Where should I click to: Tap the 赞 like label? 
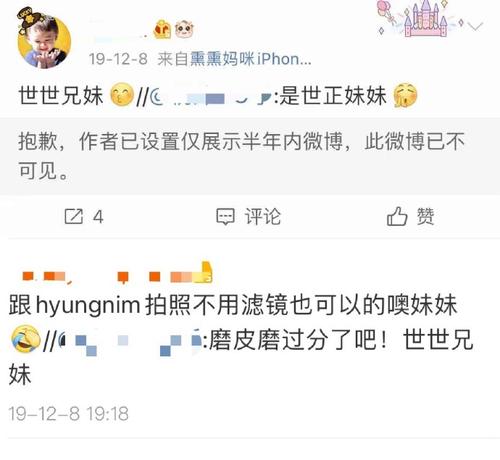click(x=425, y=217)
